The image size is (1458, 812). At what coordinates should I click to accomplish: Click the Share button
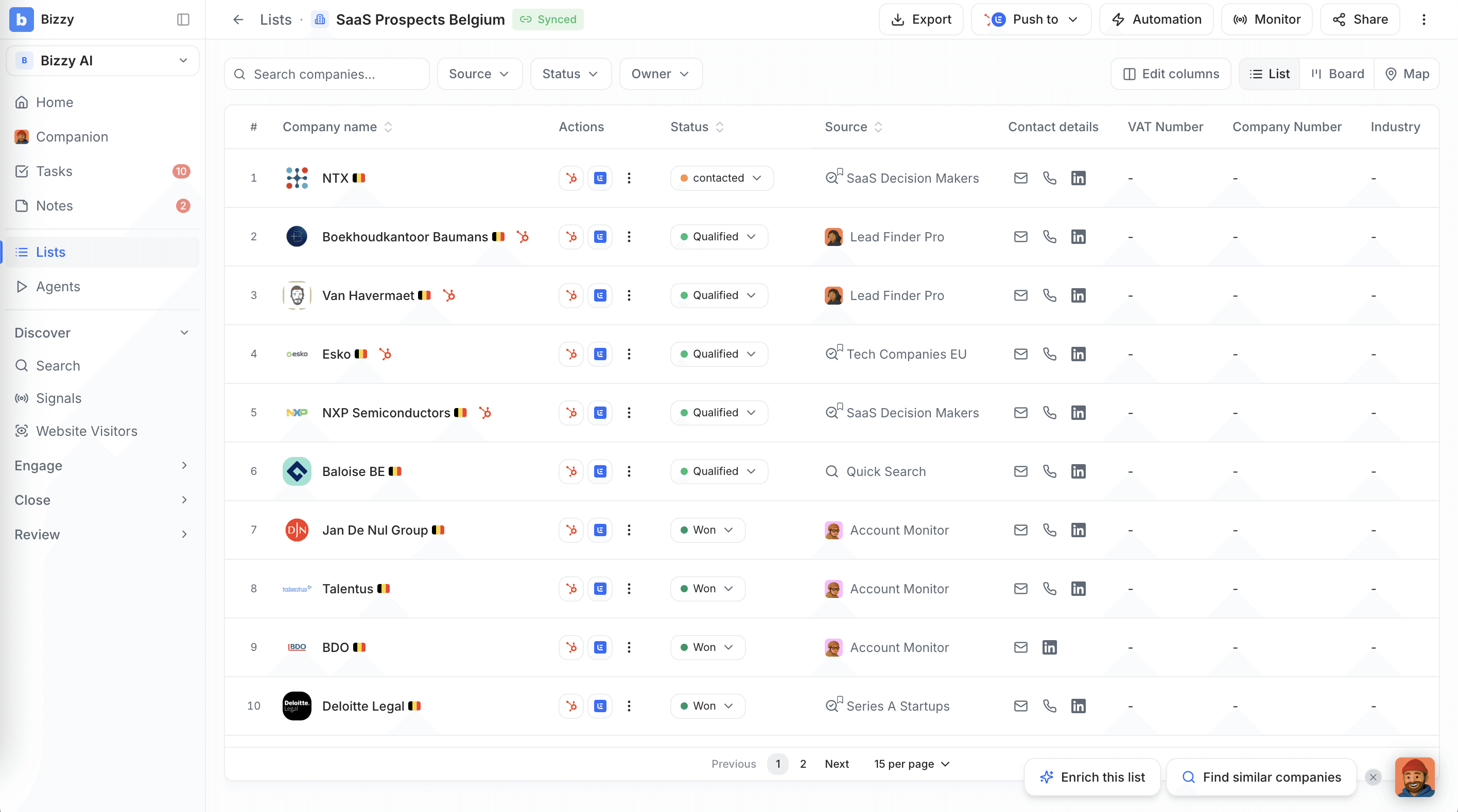coord(1360,19)
